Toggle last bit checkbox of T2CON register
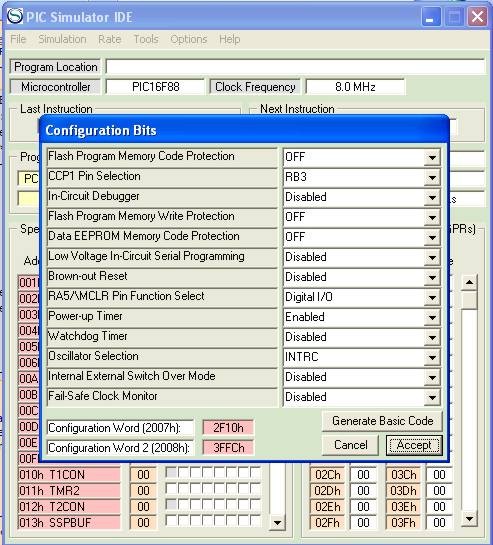Screen dimensions: 493x545 point(256,505)
